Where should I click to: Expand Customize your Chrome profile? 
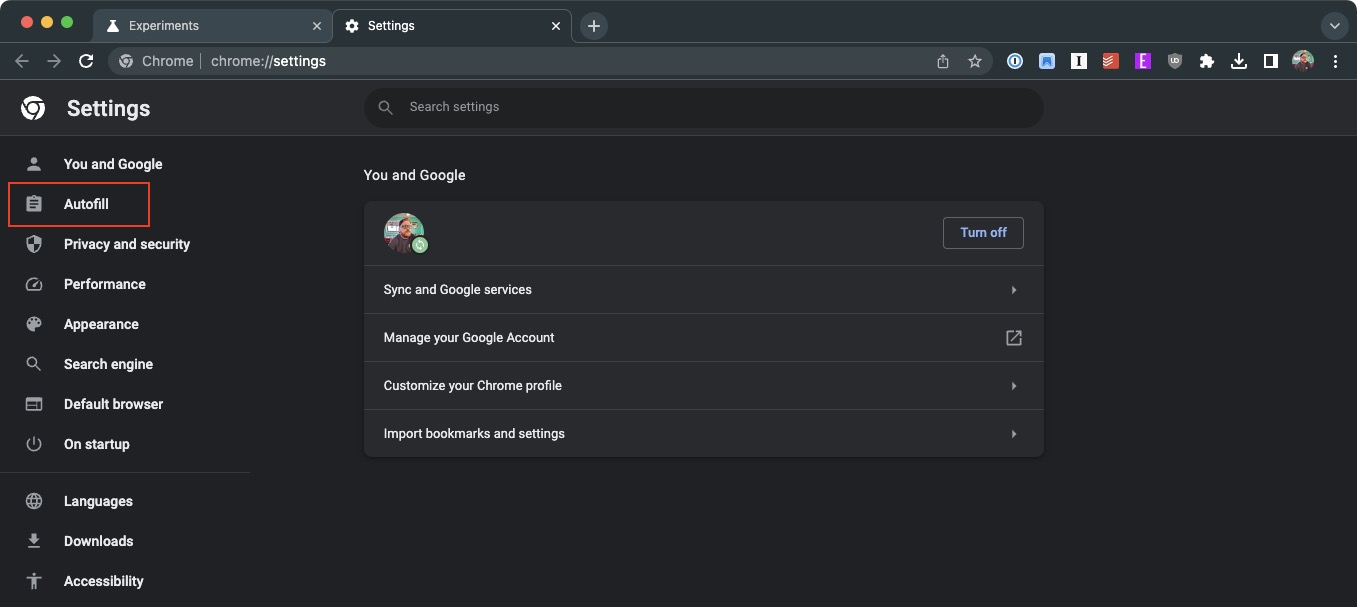704,386
